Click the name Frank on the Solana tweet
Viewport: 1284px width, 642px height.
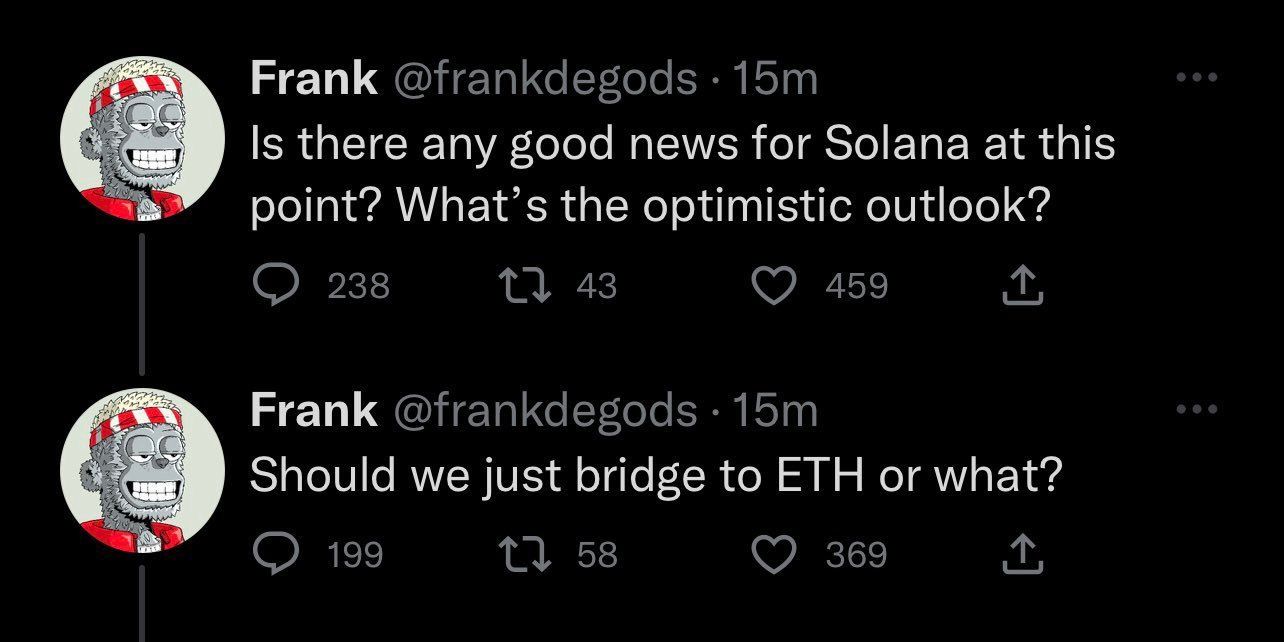(x=313, y=79)
